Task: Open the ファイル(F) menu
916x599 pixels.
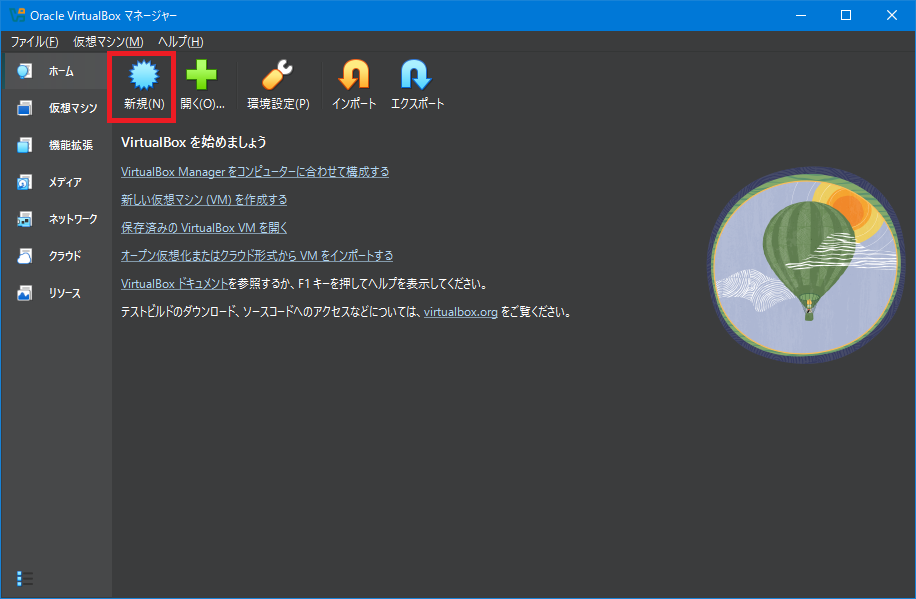Action: coord(34,41)
